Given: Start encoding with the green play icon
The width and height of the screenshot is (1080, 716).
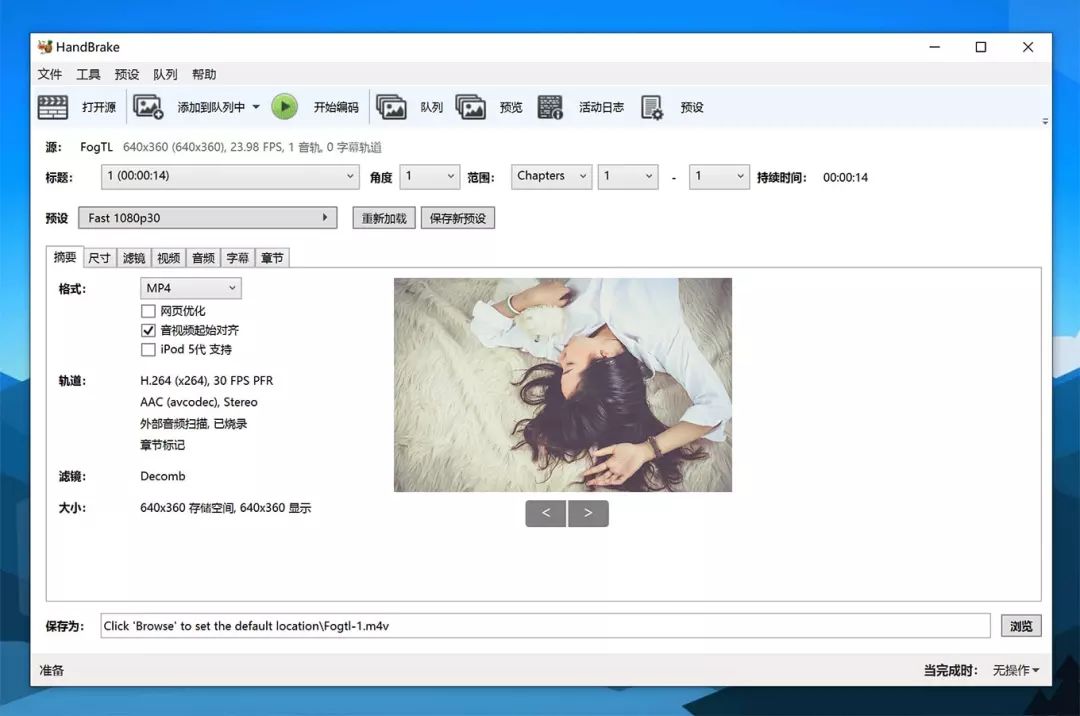Looking at the screenshot, I should (285, 106).
